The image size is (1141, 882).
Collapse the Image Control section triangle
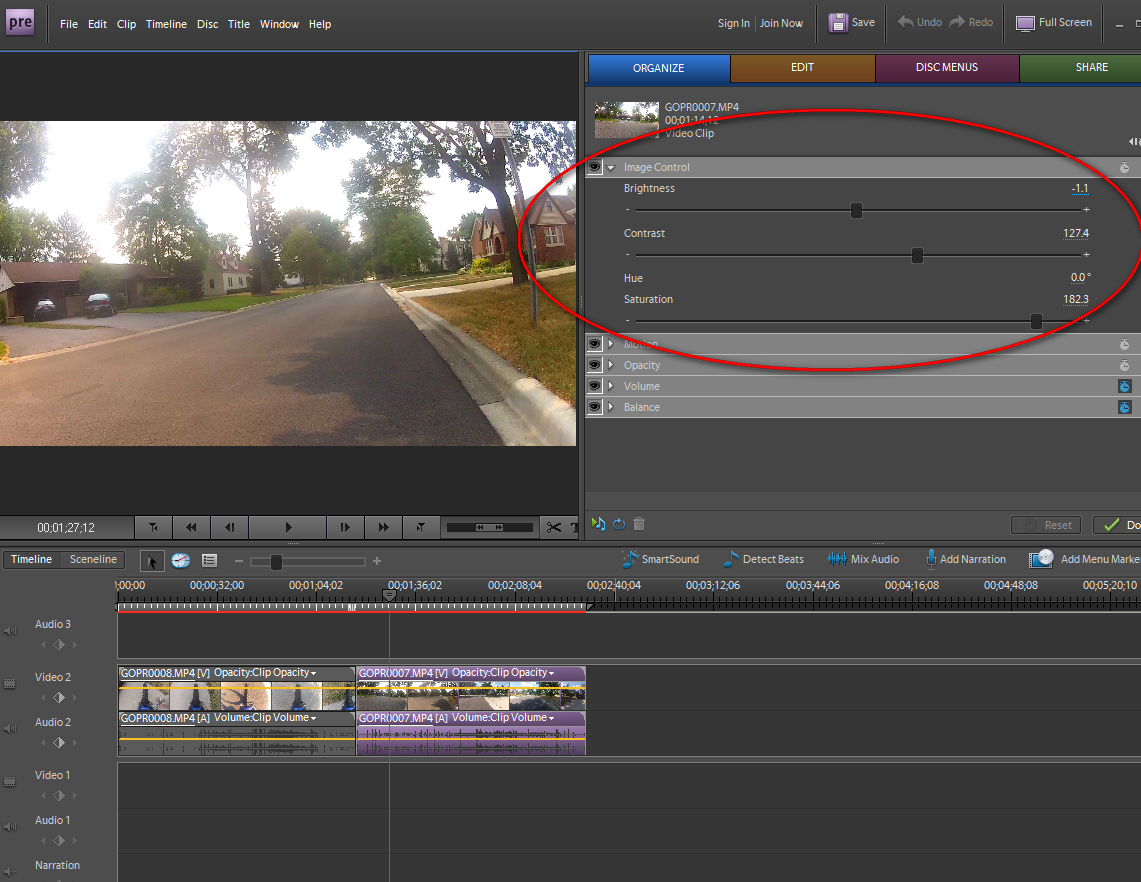(611, 167)
